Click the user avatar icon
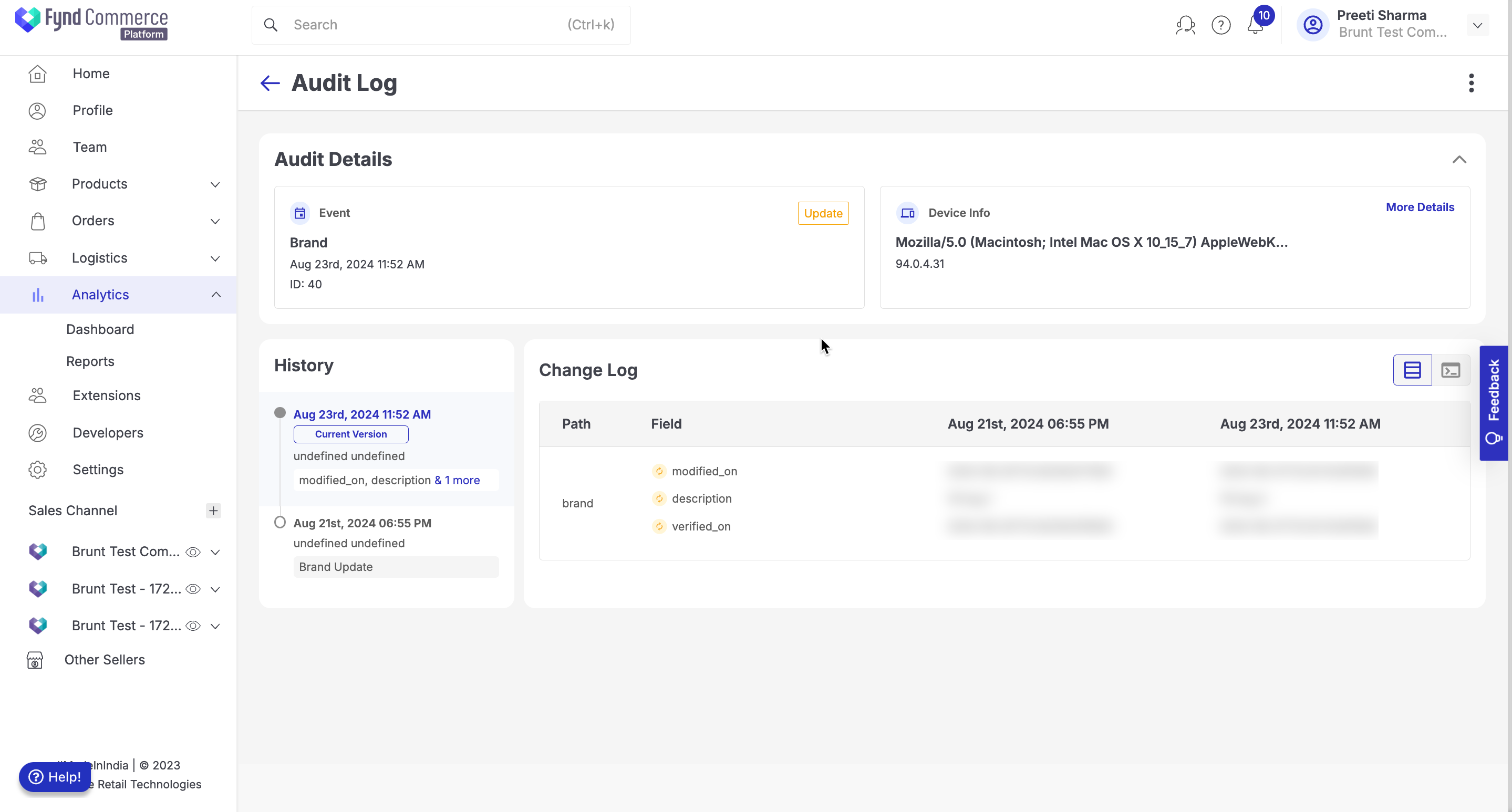The width and height of the screenshot is (1512, 812). (1312, 25)
